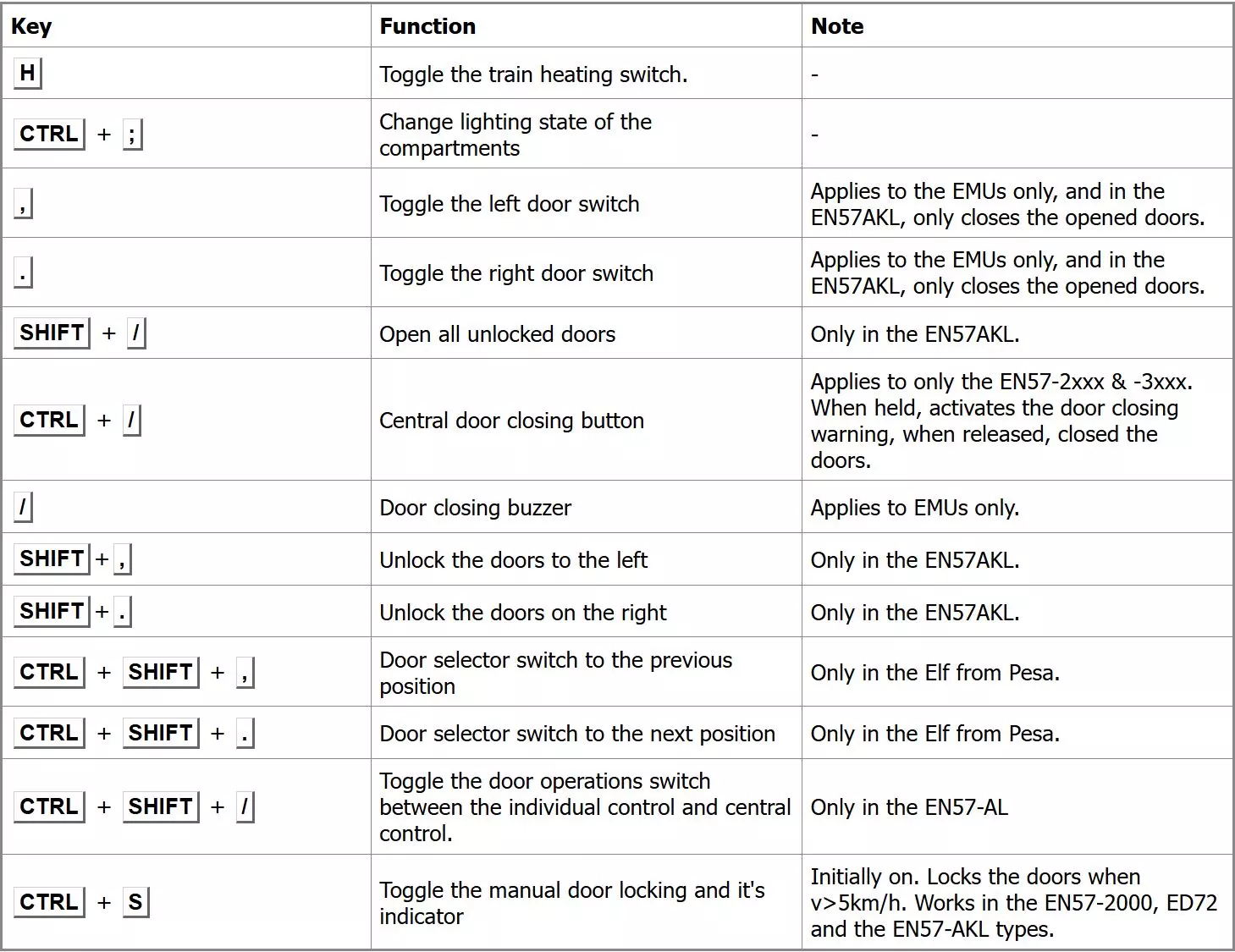Image resolution: width=1235 pixels, height=952 pixels.
Task: Select the "Note" column header
Action: tap(837, 26)
